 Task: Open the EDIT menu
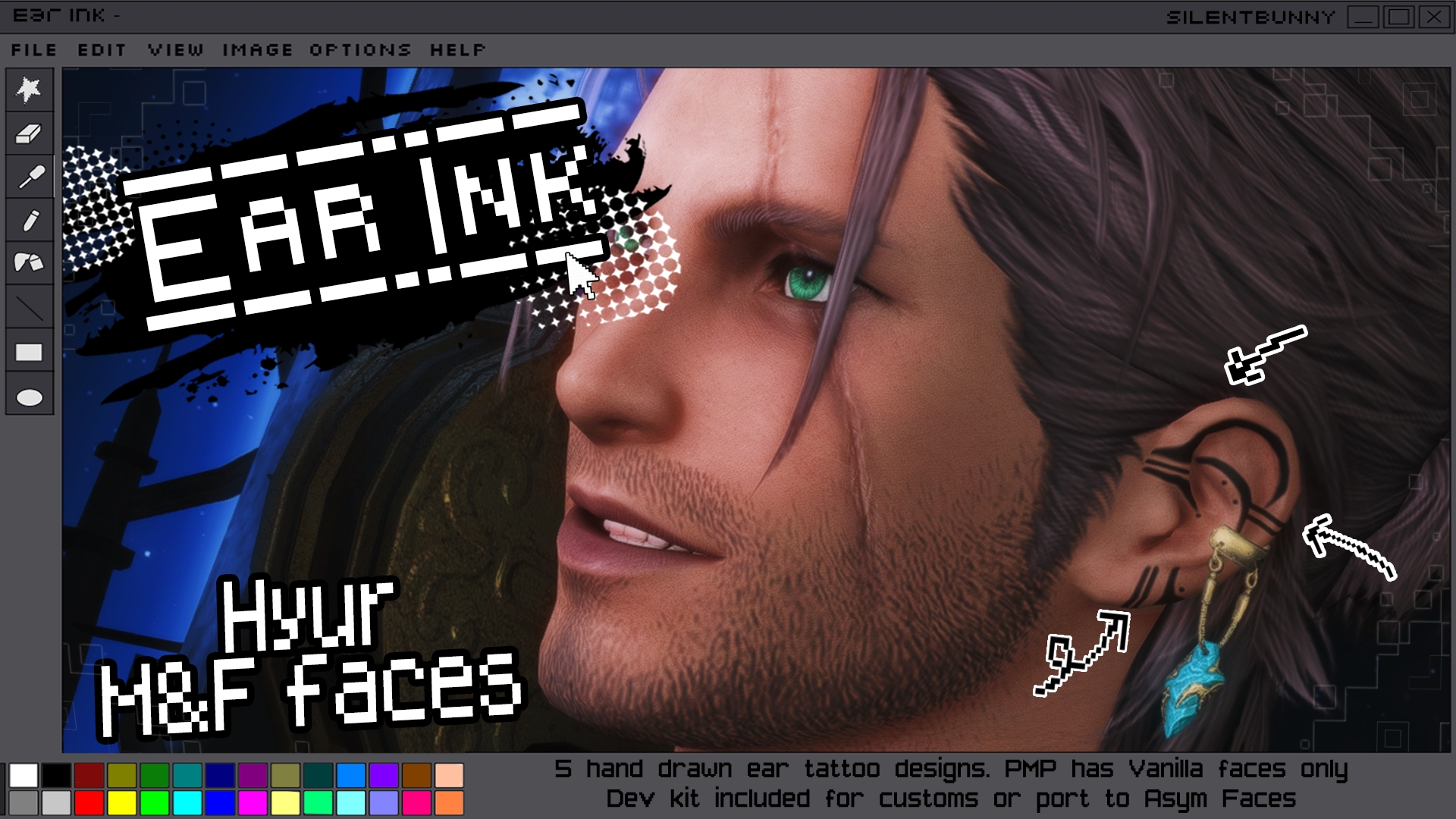click(102, 50)
